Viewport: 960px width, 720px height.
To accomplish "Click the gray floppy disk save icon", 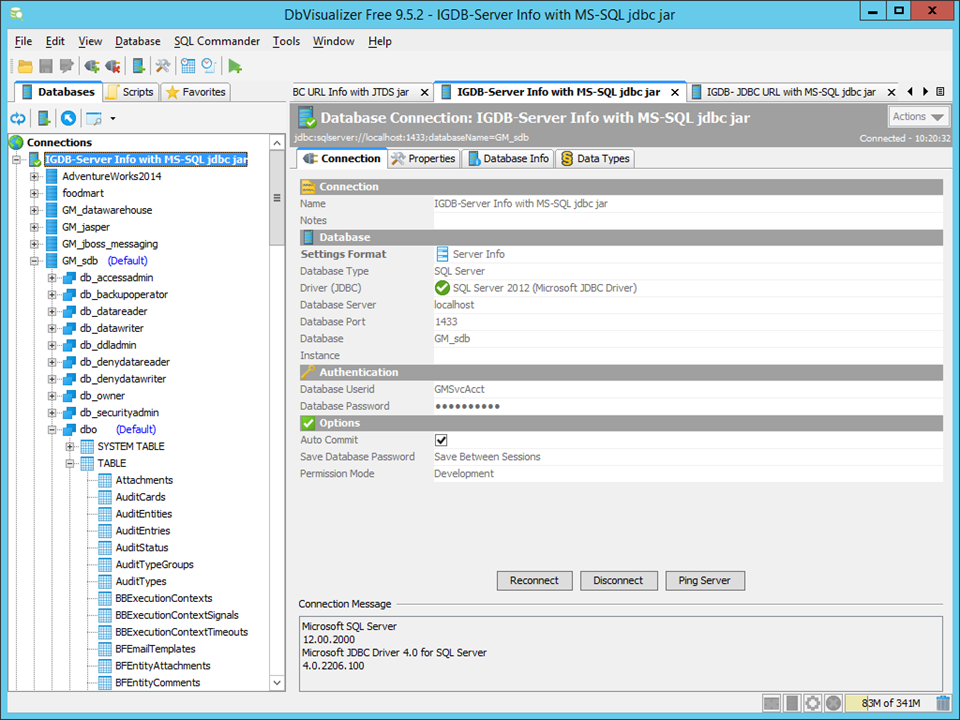I will point(46,66).
